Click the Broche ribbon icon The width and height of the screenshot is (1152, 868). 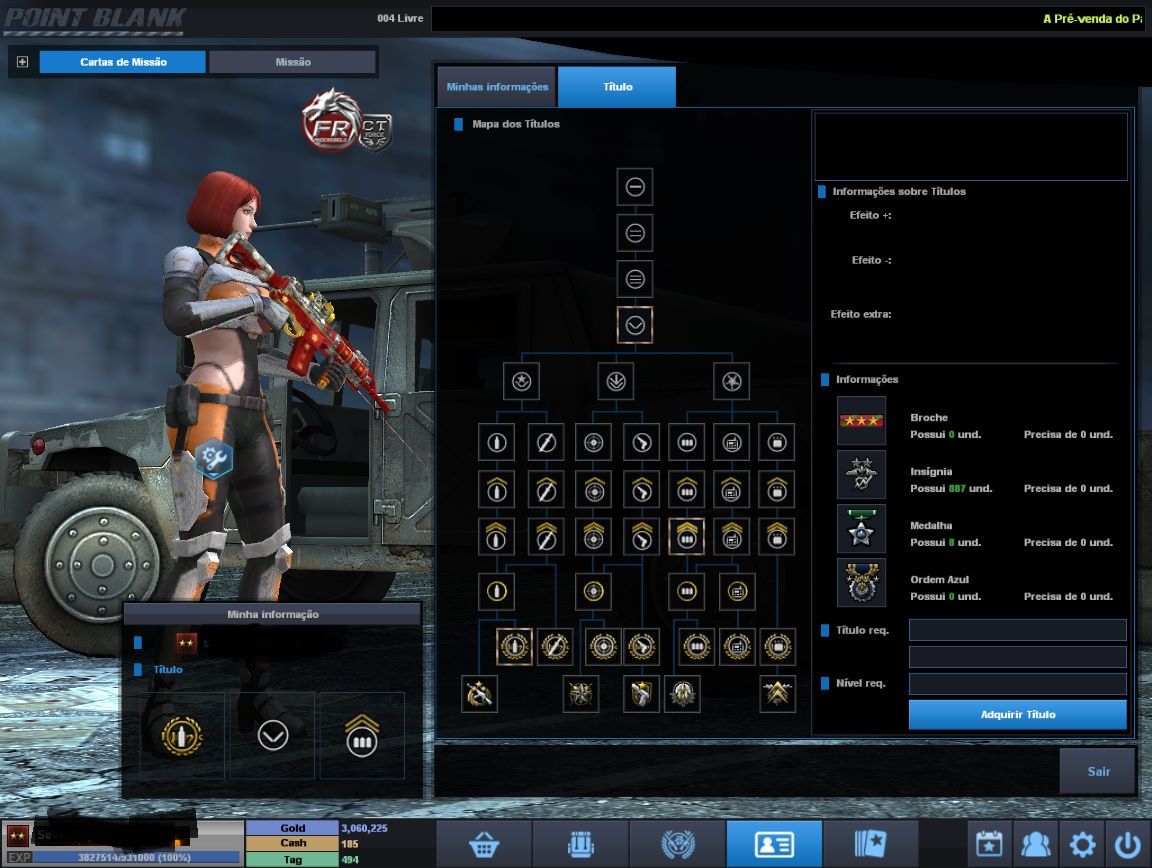coord(861,420)
